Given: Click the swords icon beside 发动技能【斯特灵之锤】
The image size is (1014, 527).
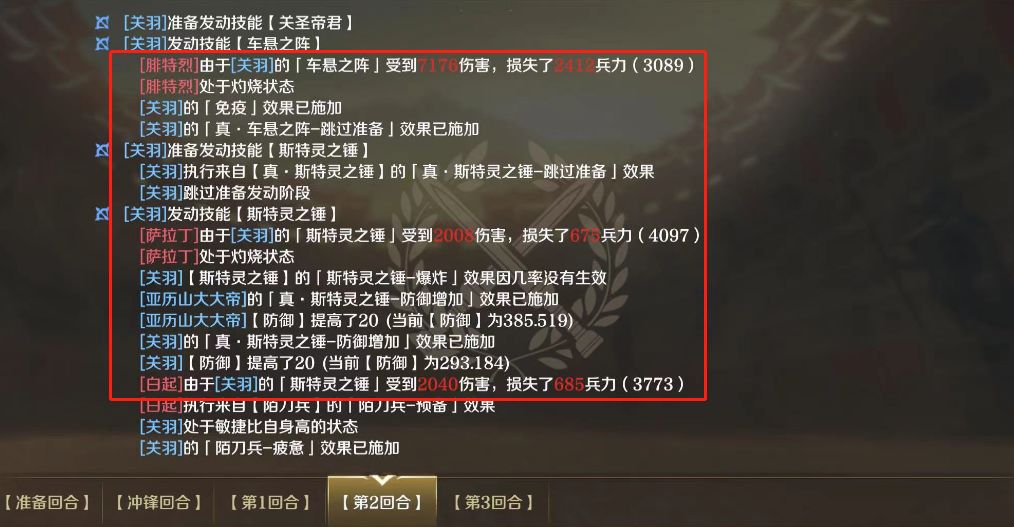Looking at the screenshot, I should 102,214.
